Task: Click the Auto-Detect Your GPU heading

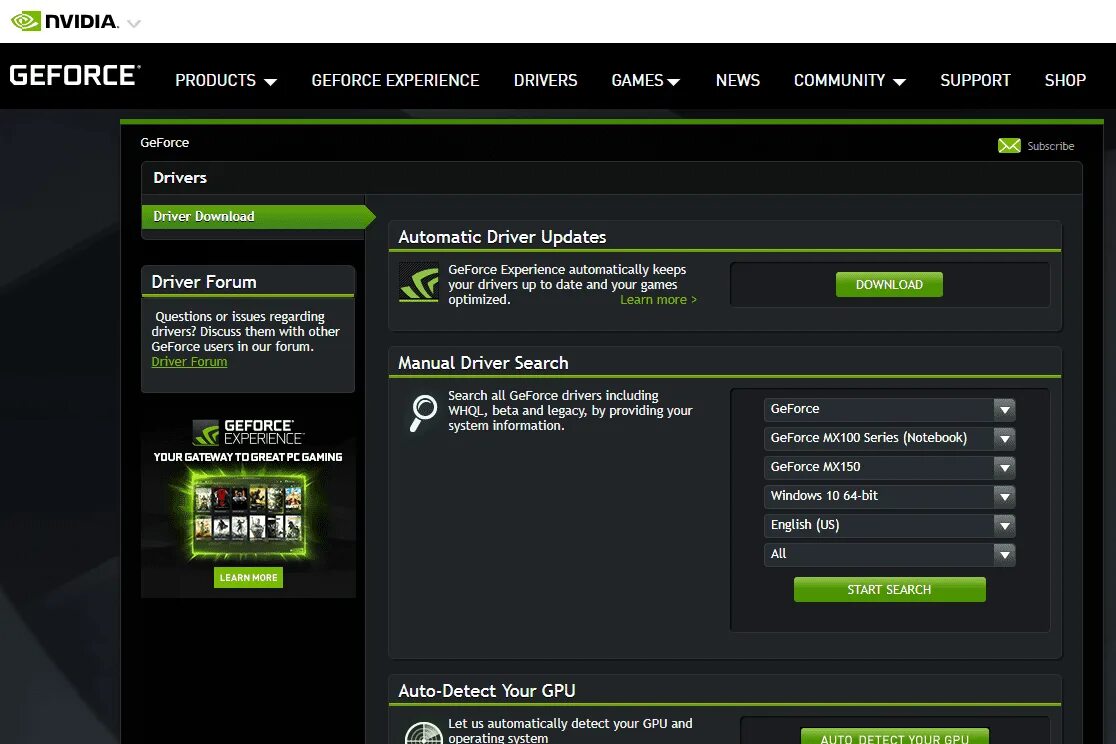Action: click(x=487, y=691)
